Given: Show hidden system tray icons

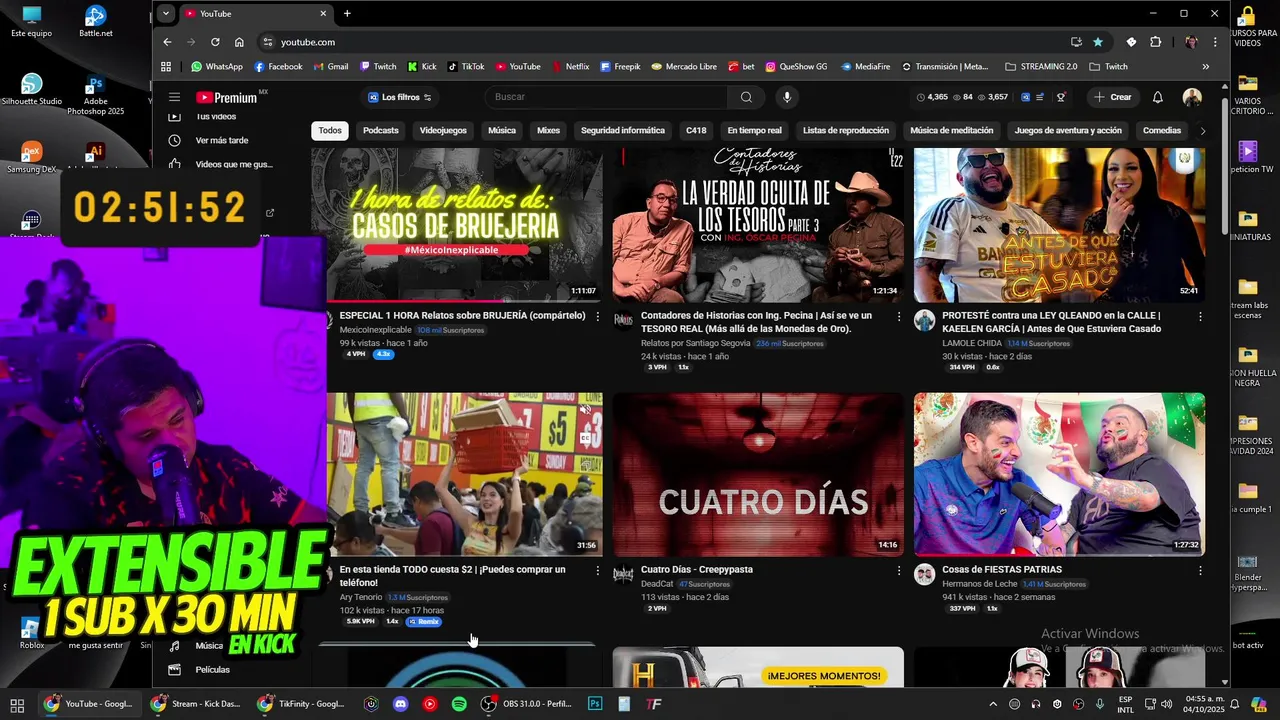Looking at the screenshot, I should (x=993, y=704).
